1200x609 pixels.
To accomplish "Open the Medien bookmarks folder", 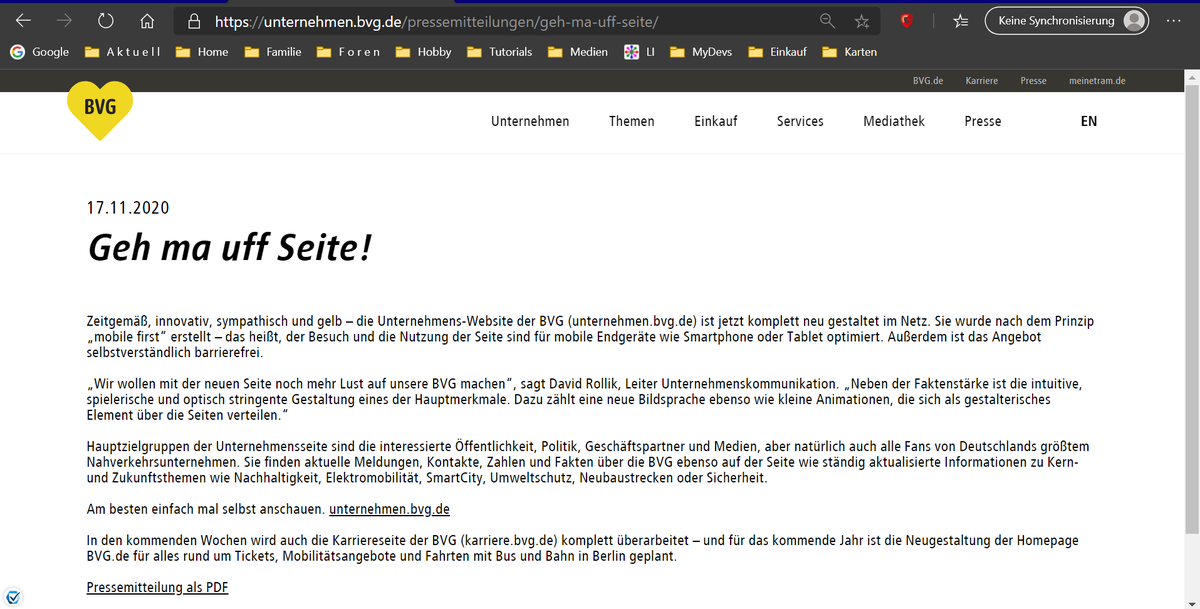I will click(x=578, y=52).
